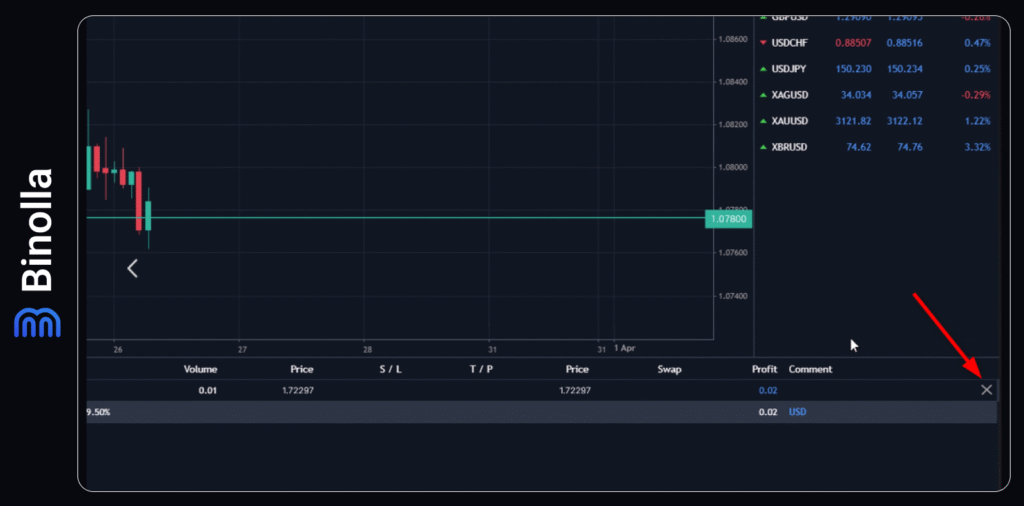Click the left chevron arrow on the chart
The image size is (1024, 506).
pos(132,268)
